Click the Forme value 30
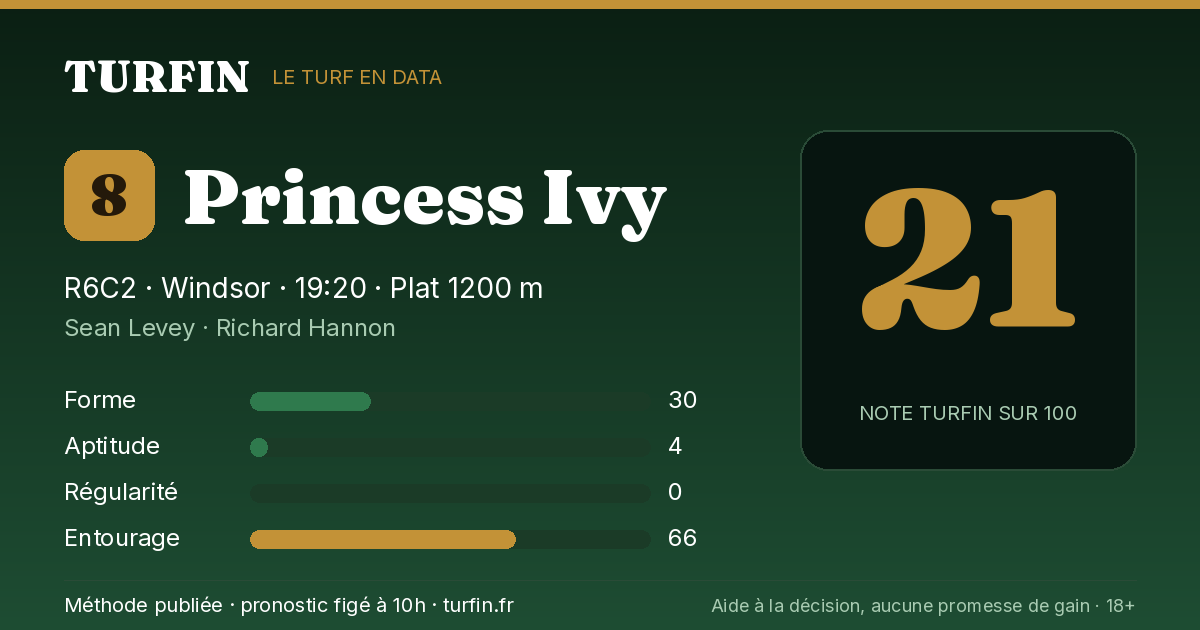This screenshot has width=1200, height=630. tap(682, 400)
